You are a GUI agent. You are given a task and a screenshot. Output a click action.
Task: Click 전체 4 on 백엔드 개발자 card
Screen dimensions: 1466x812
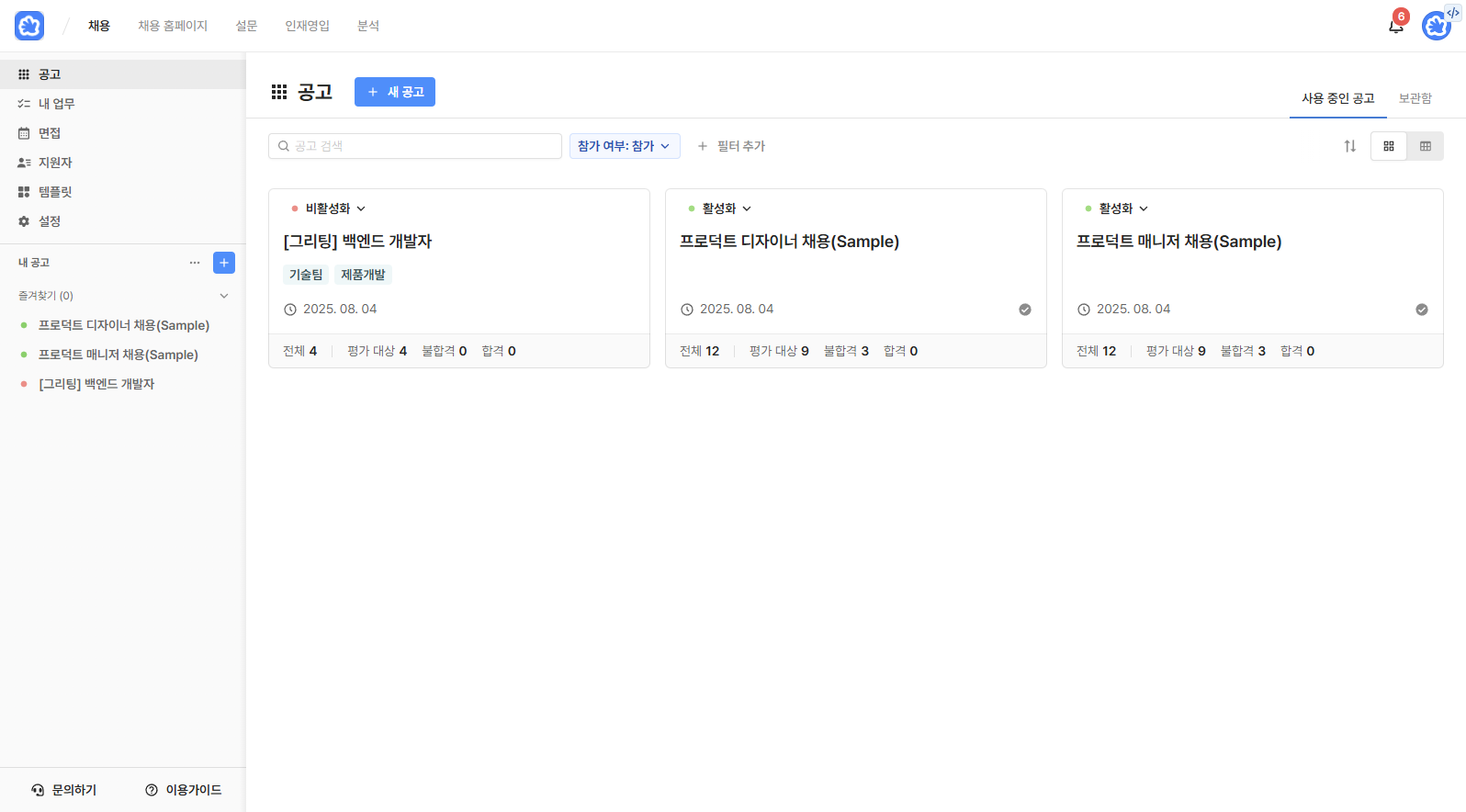[300, 351]
